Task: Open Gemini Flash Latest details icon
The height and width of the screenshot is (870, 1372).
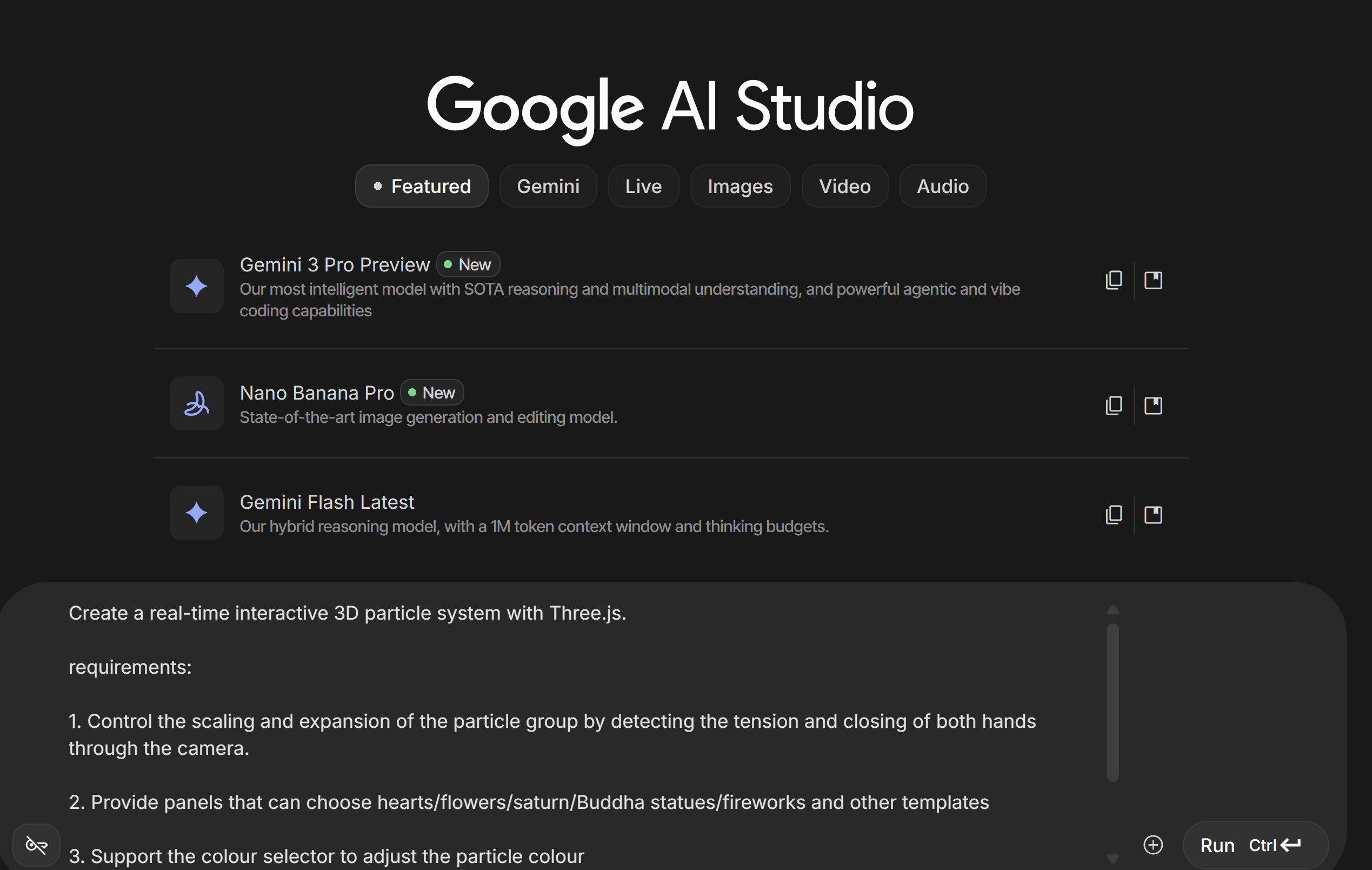Action: pos(1153,515)
